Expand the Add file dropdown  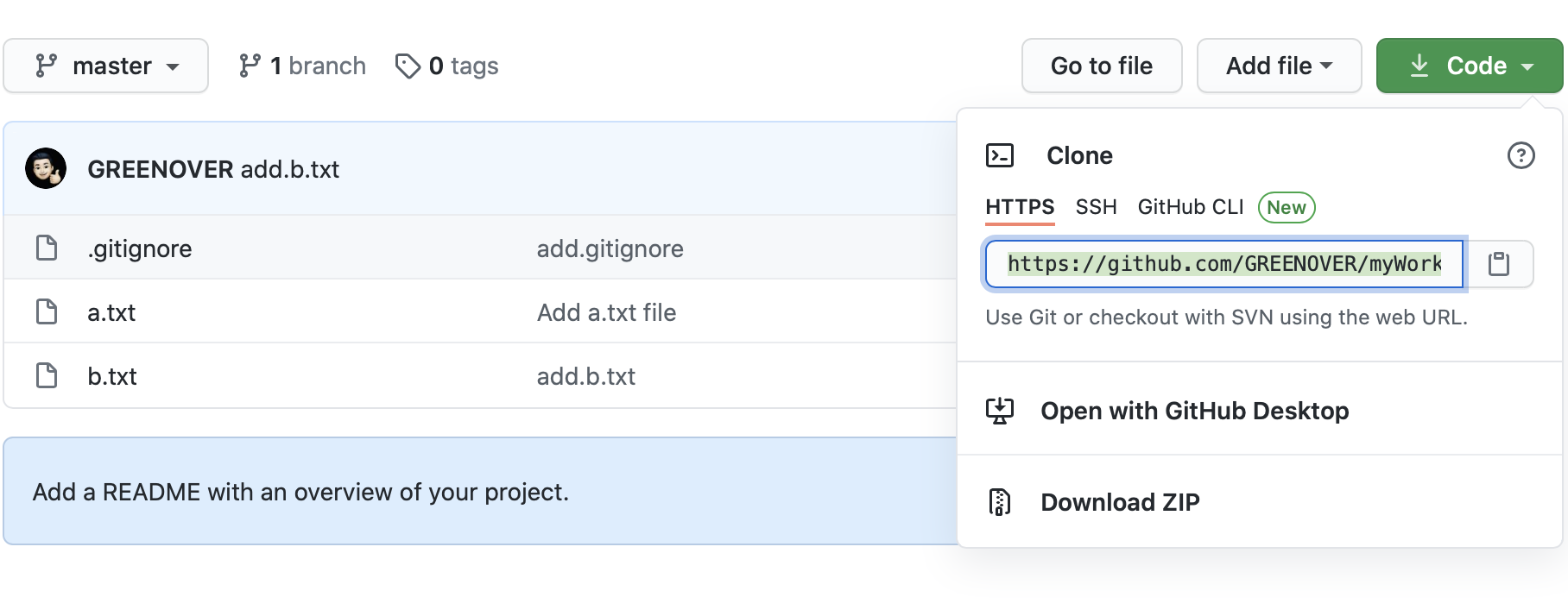[1279, 66]
